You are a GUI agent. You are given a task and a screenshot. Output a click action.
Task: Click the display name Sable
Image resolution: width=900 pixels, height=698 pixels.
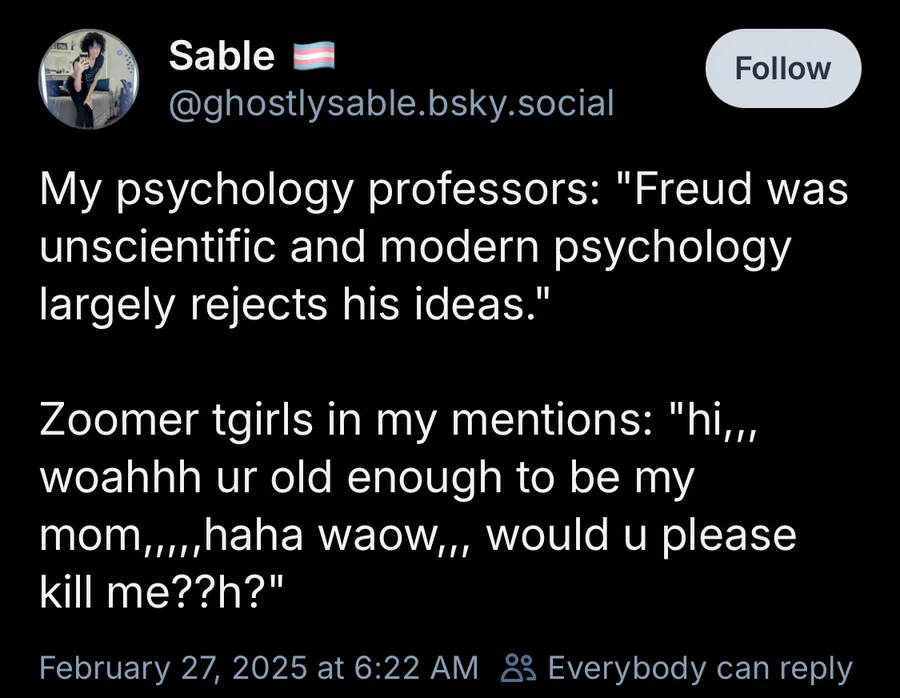[221, 56]
